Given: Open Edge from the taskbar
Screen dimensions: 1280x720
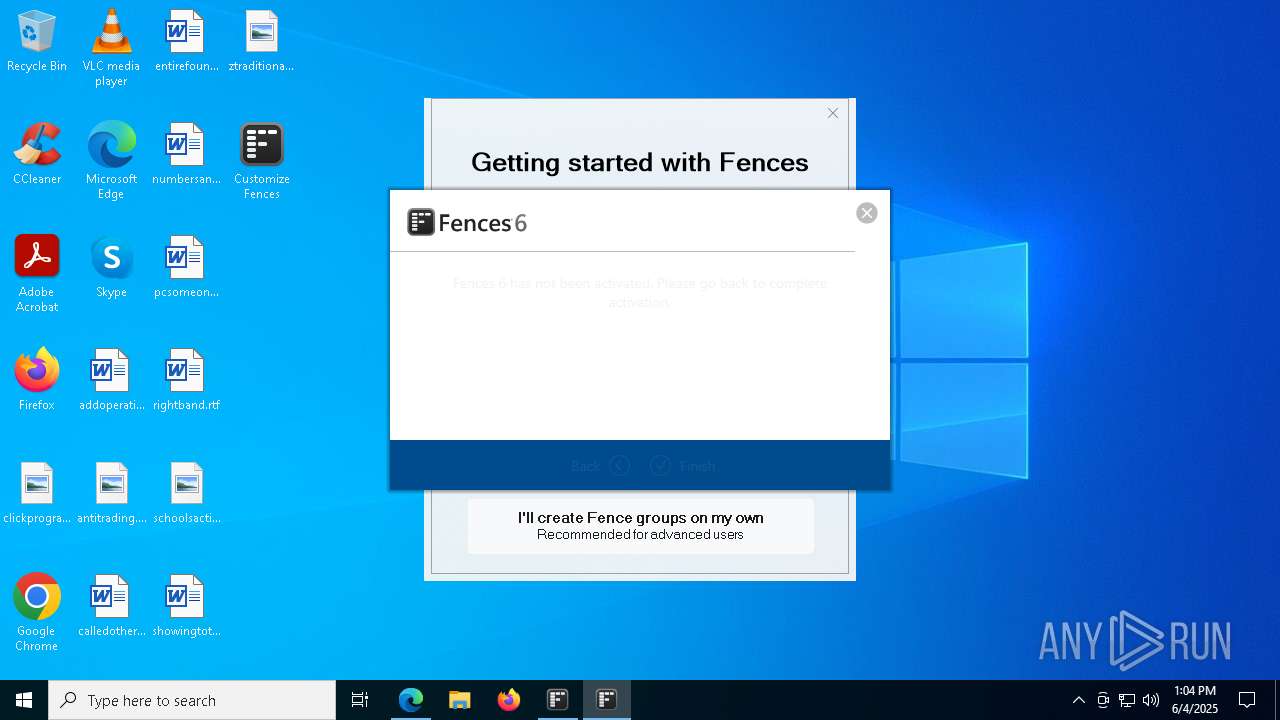Looking at the screenshot, I should [411, 700].
